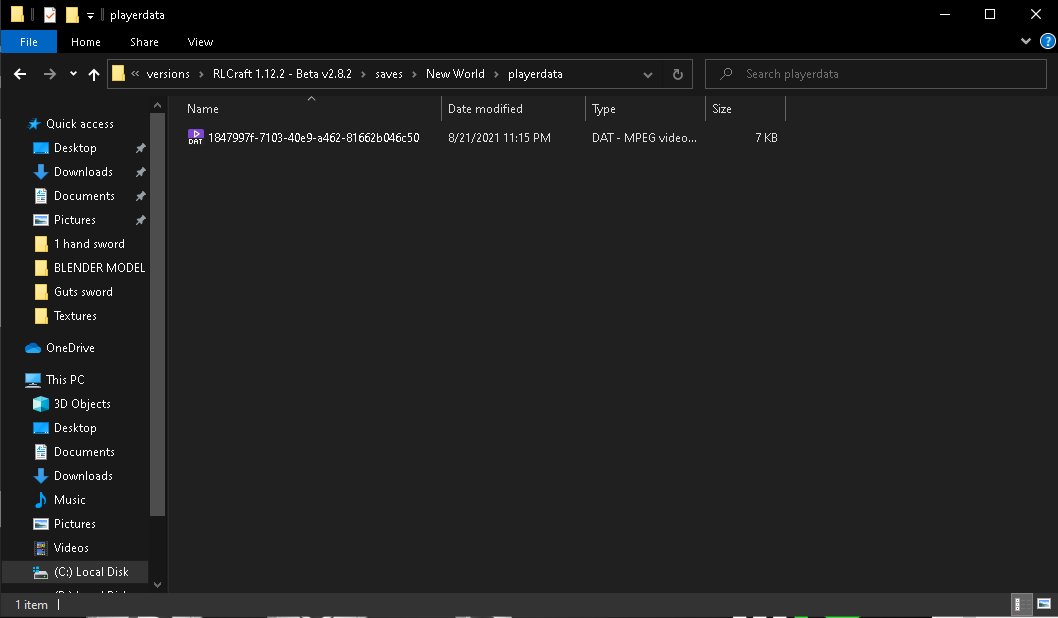
Task: Open the Music folder
Action: (x=69, y=500)
